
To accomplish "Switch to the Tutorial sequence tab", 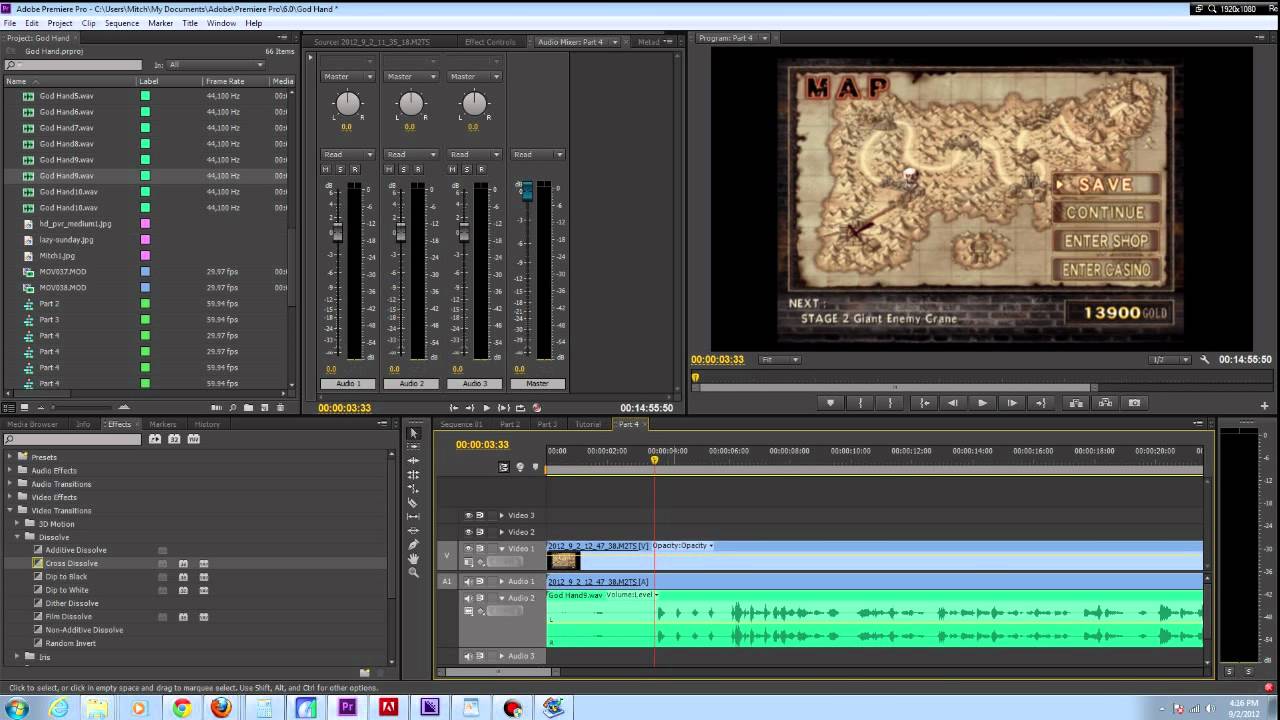I will 588,425.
